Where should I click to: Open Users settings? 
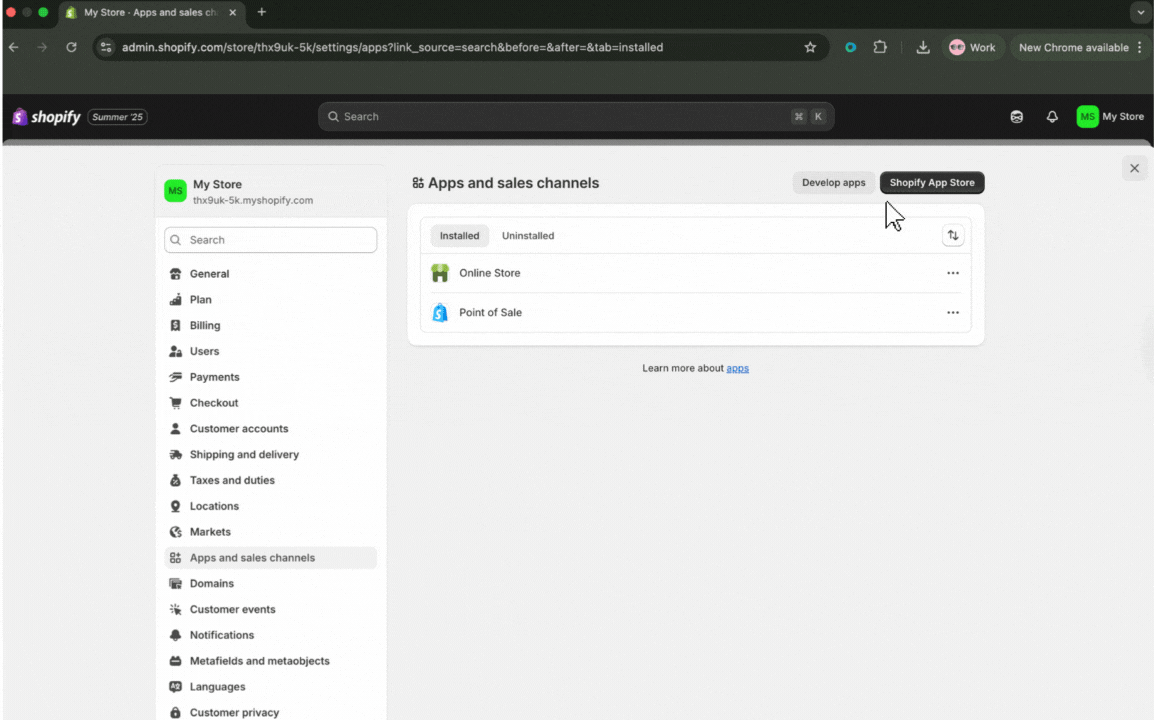[x=270, y=351]
